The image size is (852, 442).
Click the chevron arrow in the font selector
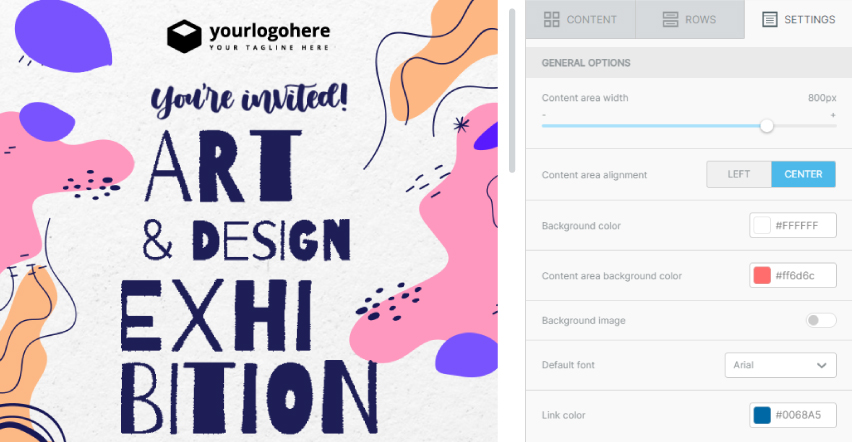822,365
